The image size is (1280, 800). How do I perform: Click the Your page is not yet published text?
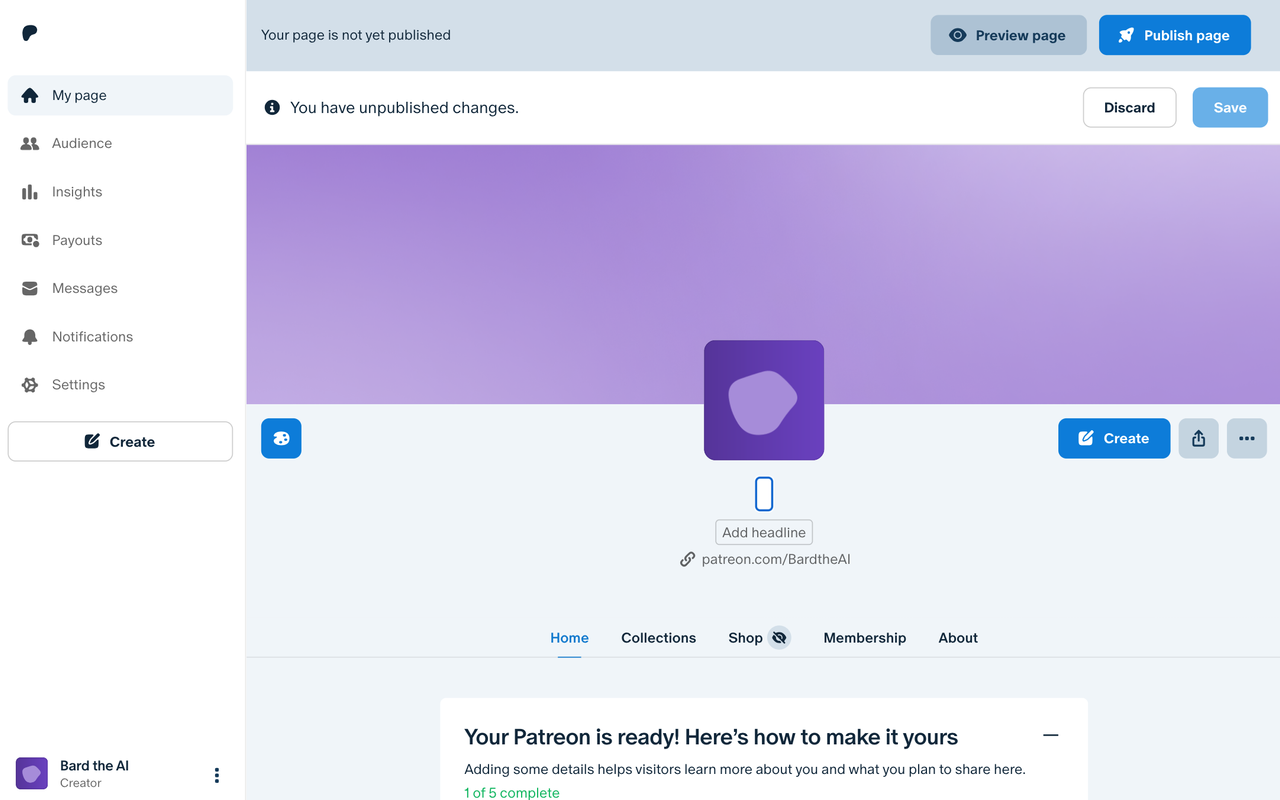[x=356, y=35]
